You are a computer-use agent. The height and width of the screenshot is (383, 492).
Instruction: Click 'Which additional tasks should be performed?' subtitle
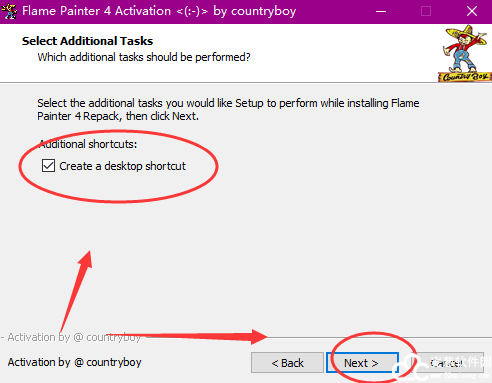tap(144, 57)
